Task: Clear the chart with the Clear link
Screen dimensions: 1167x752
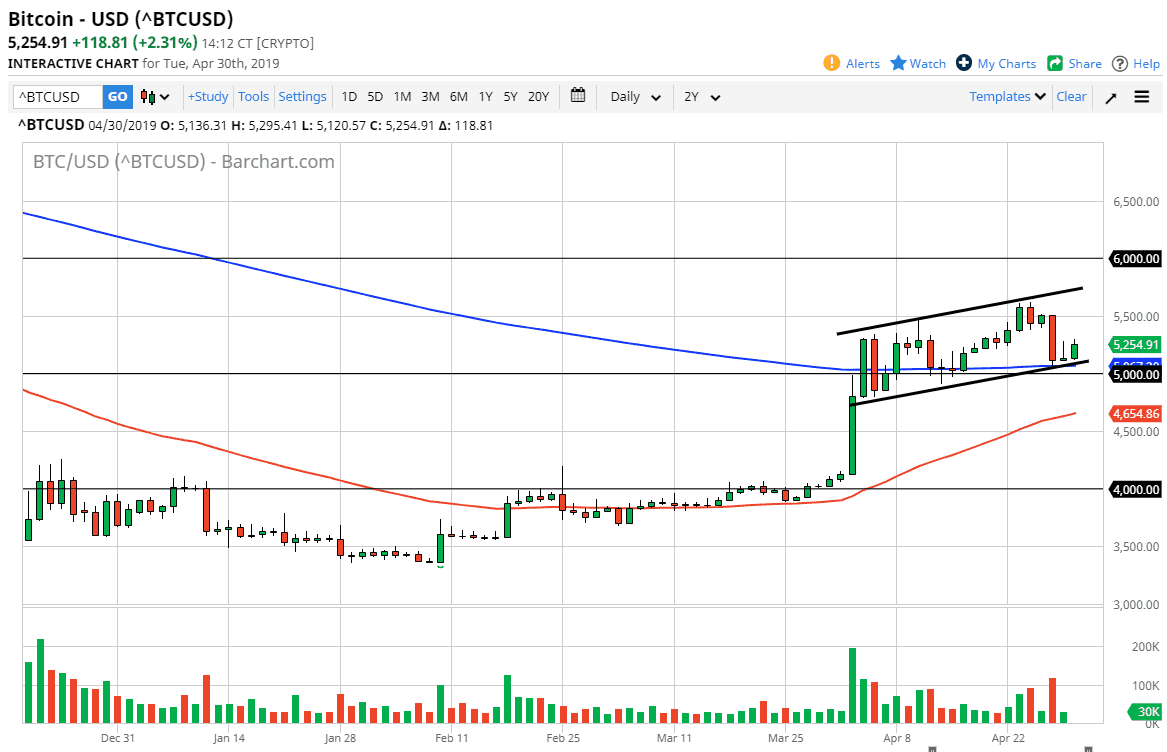Action: (1071, 96)
